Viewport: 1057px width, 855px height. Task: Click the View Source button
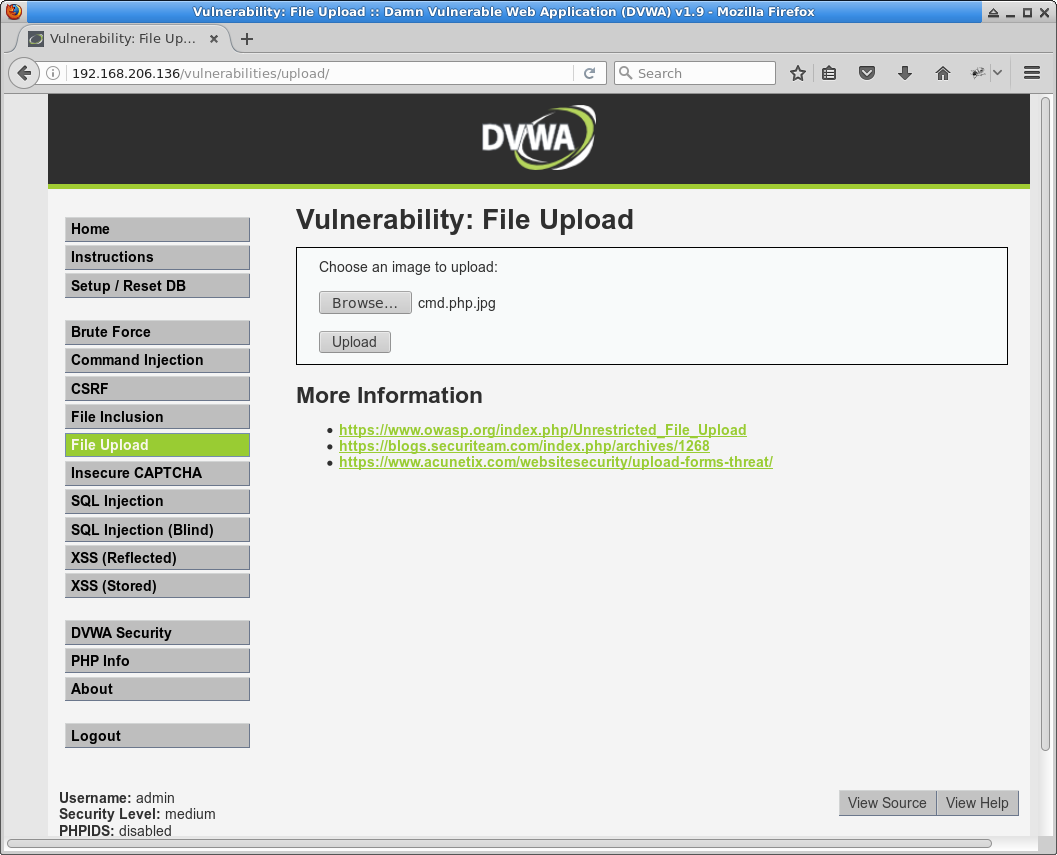point(887,803)
